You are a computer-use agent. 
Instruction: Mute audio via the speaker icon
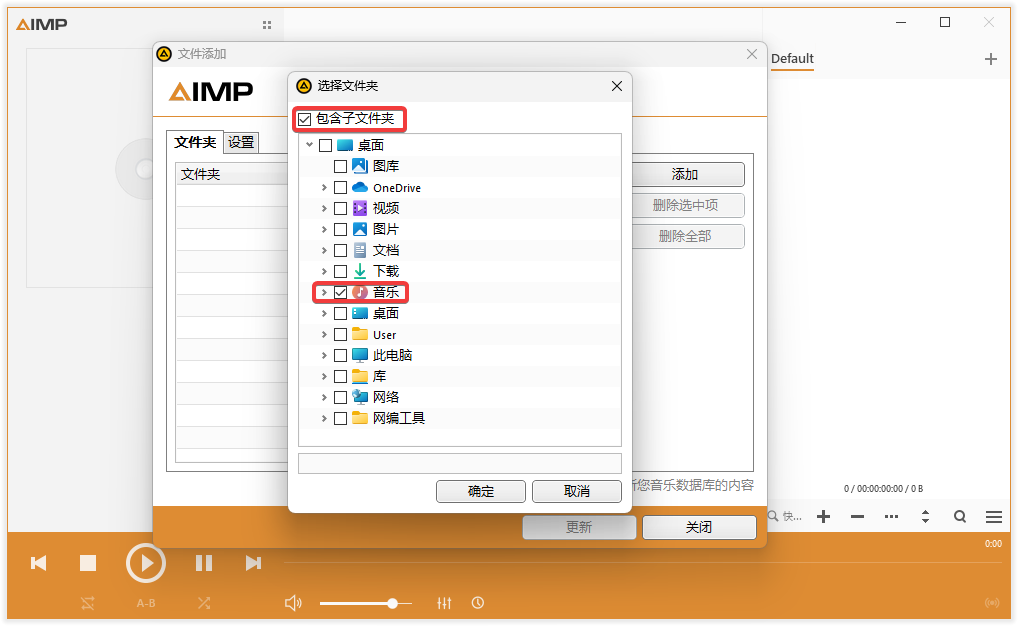pos(293,602)
